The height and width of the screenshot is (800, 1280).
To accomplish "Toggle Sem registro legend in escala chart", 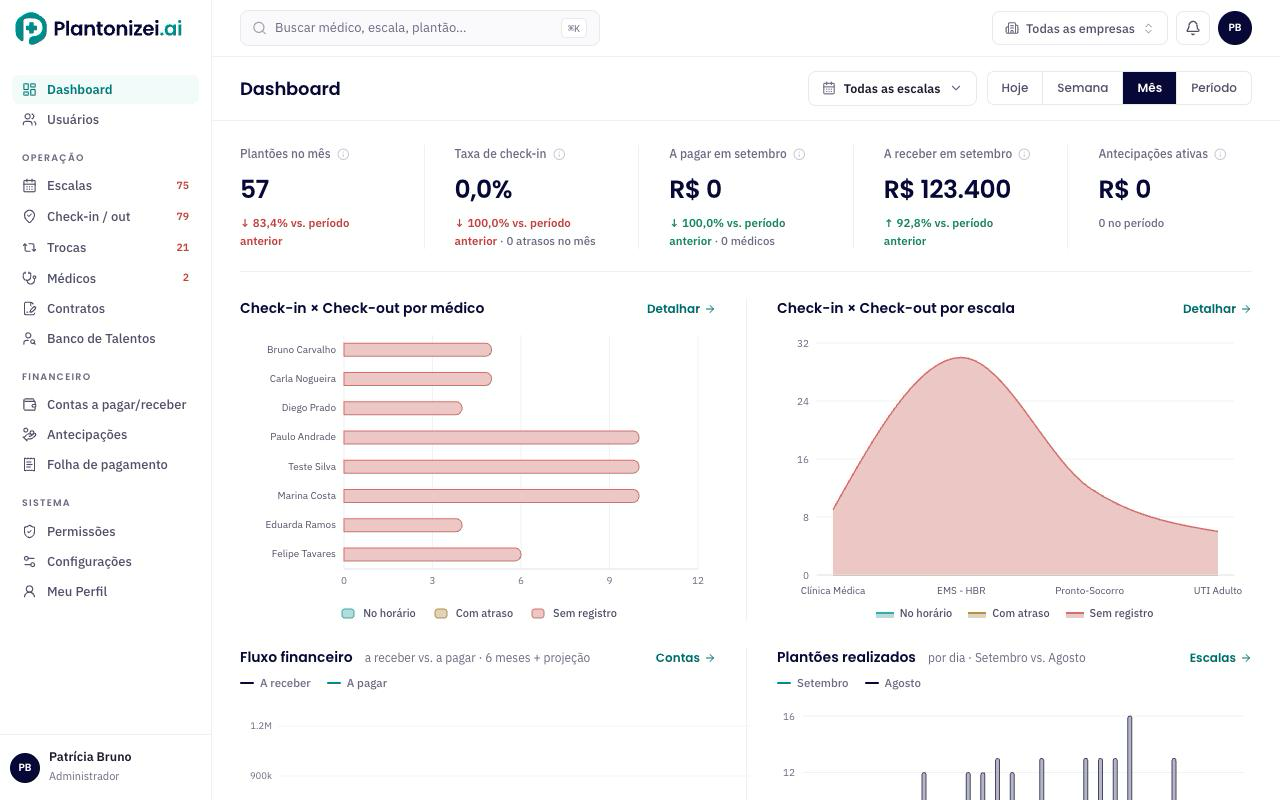I will pos(1109,613).
